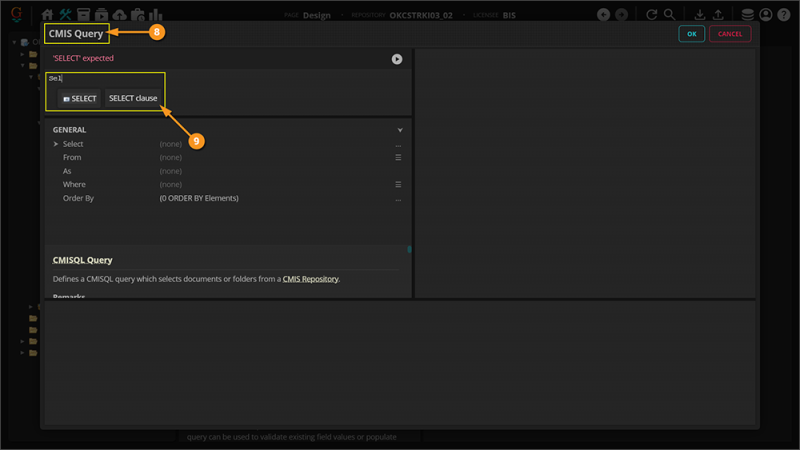Confirm the CMIS Query with OK
The width and height of the screenshot is (800, 450).
click(691, 34)
